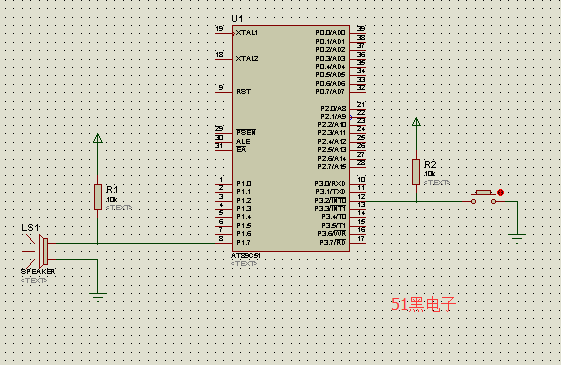Select the ground symbol below the speaker
This screenshot has width=561, height=365.
click(98, 296)
